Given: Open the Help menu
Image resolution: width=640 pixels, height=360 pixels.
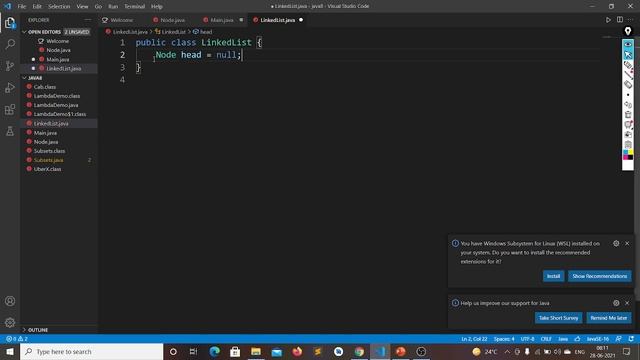Looking at the screenshot, I should pyautogui.click(x=156, y=6).
